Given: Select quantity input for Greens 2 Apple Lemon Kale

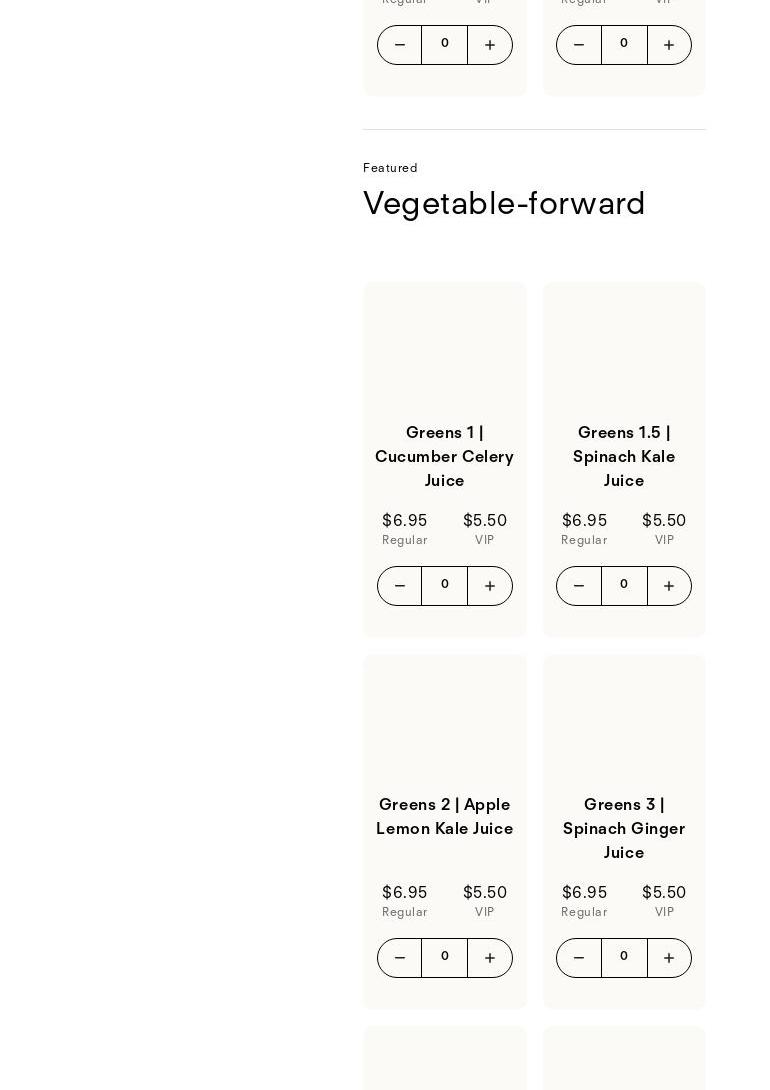Looking at the screenshot, I should click(445, 958).
